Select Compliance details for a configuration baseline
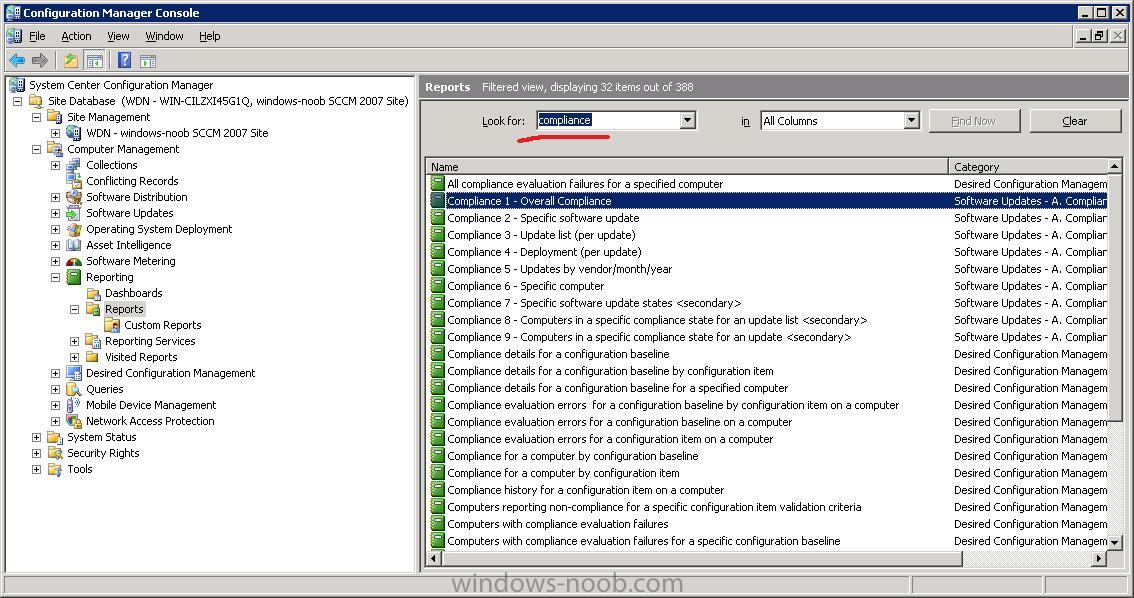The width and height of the screenshot is (1134, 598). point(558,354)
